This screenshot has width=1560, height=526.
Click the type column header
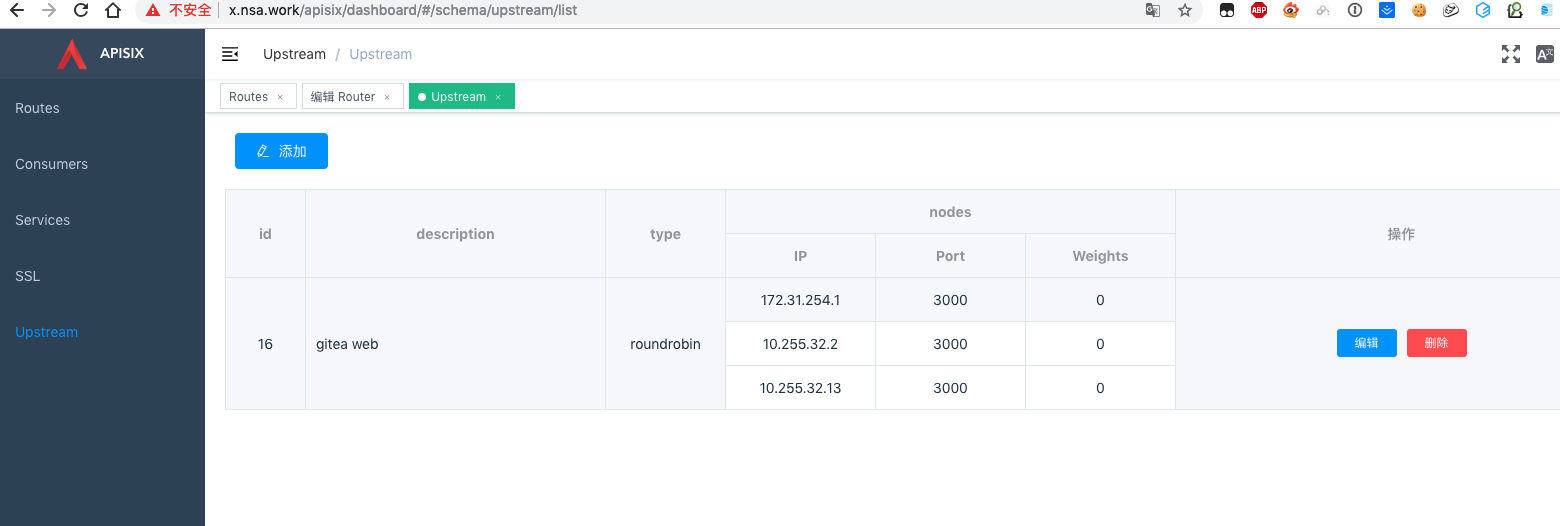click(665, 234)
